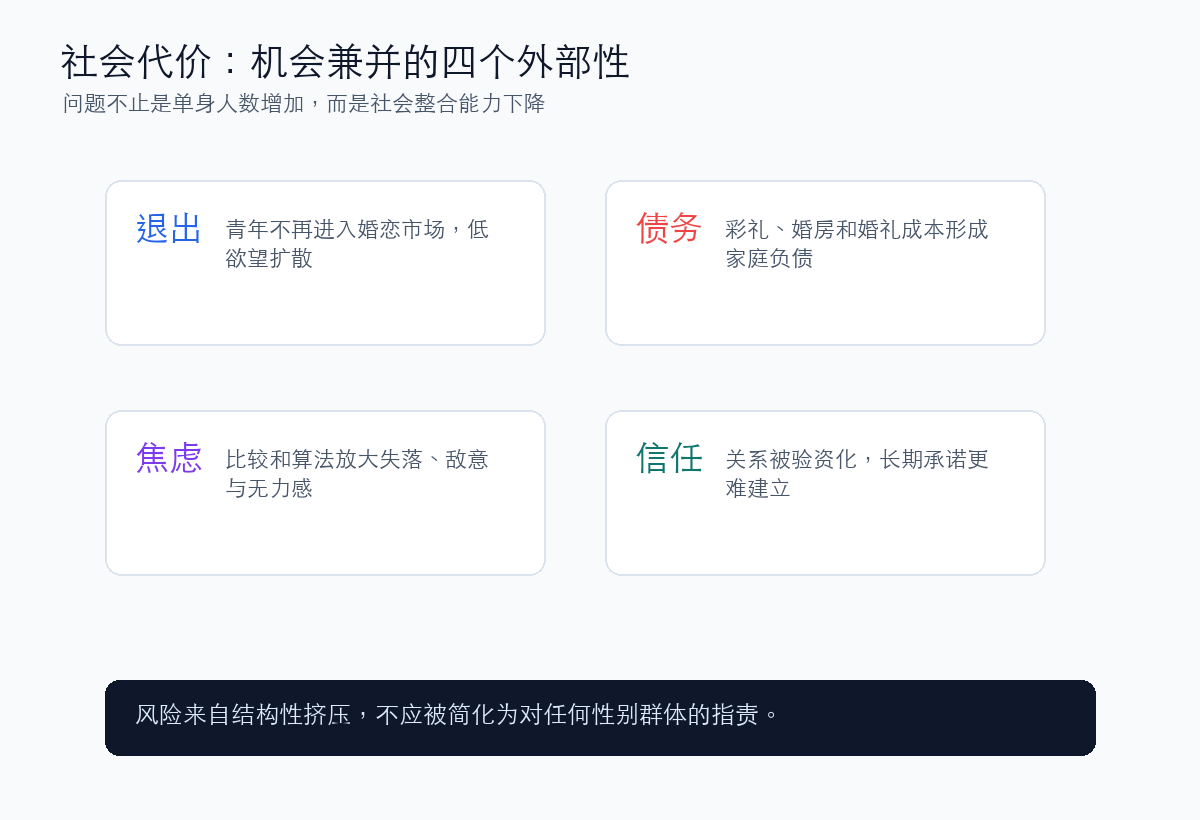This screenshot has height=820, width=1200.
Task: Click empty area of the 债务 card
Action: pyautogui.click(x=825, y=310)
